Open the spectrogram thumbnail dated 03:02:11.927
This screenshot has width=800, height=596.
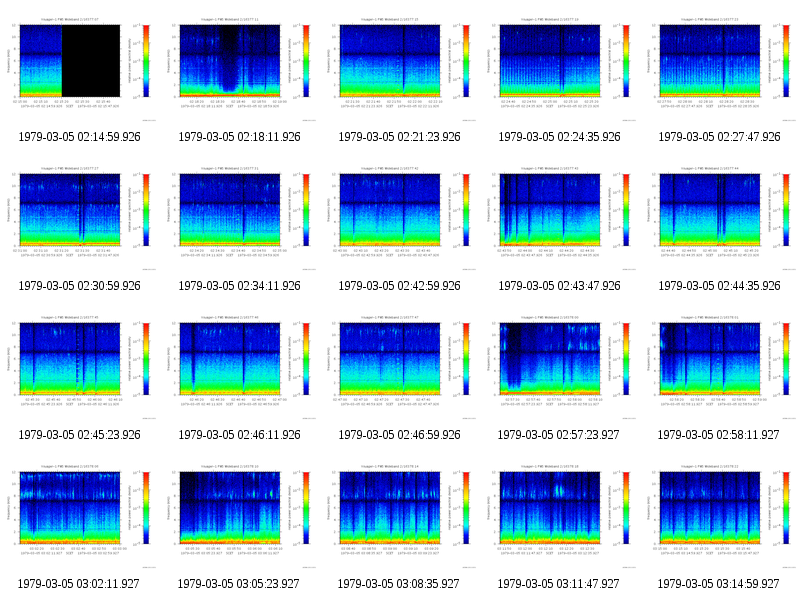(80, 516)
